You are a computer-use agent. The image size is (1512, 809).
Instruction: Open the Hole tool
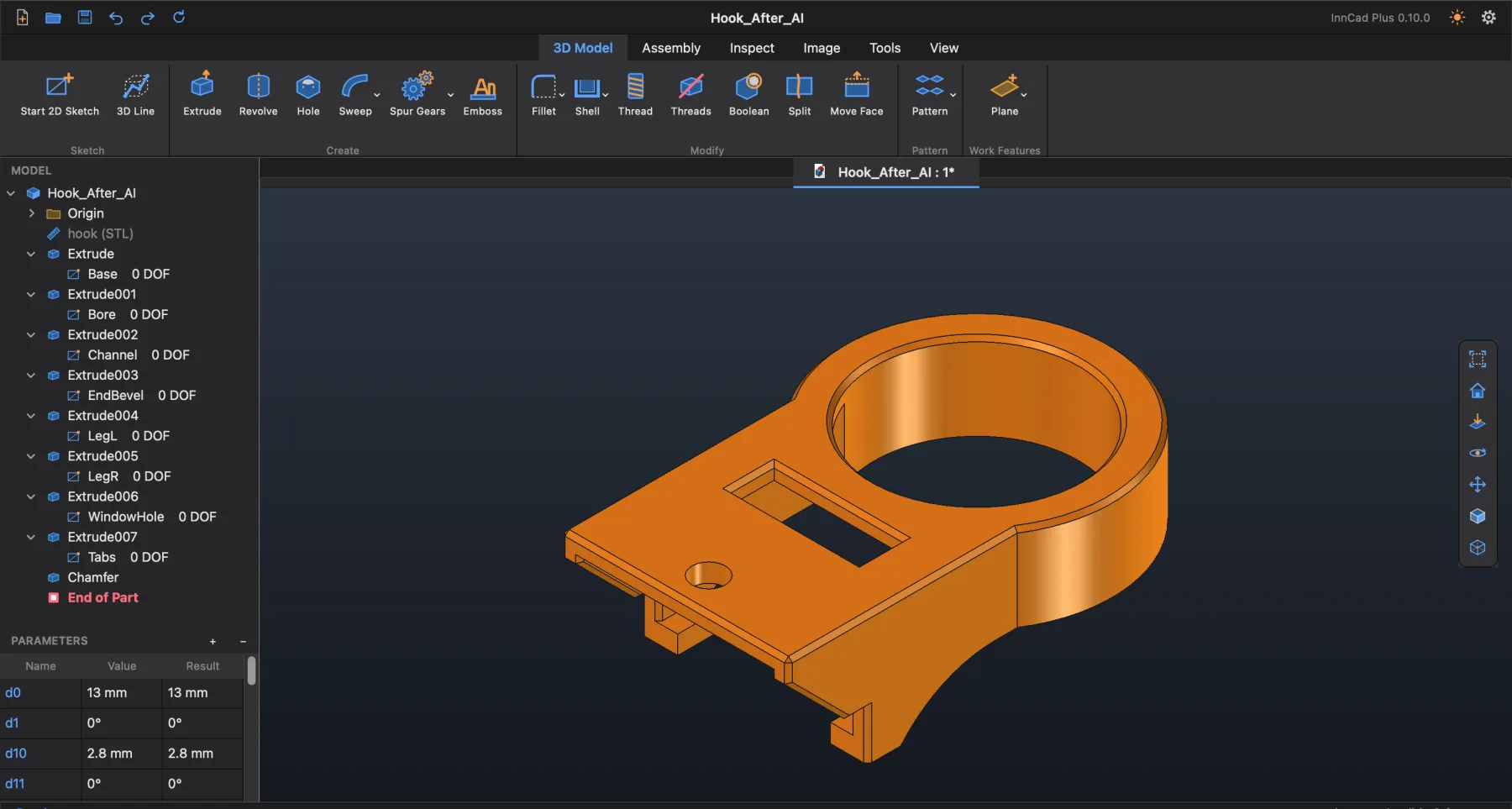[x=308, y=94]
